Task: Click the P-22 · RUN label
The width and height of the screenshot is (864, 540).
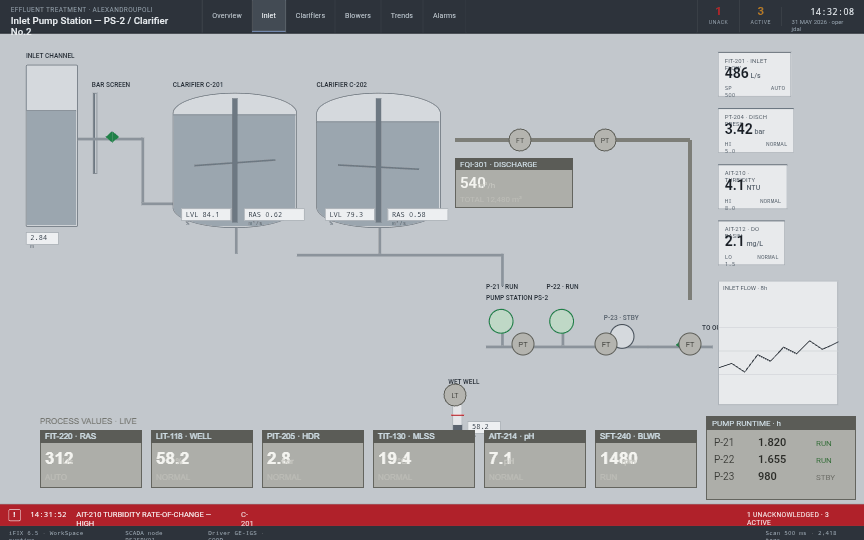Action: [x=563, y=287]
